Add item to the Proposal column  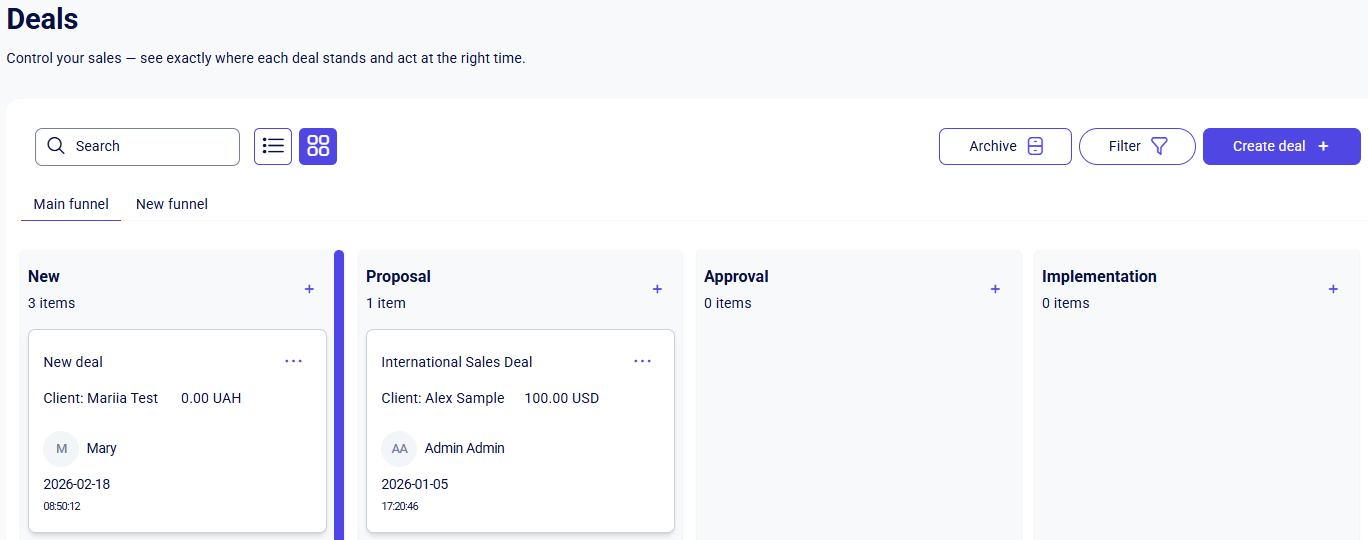click(657, 289)
